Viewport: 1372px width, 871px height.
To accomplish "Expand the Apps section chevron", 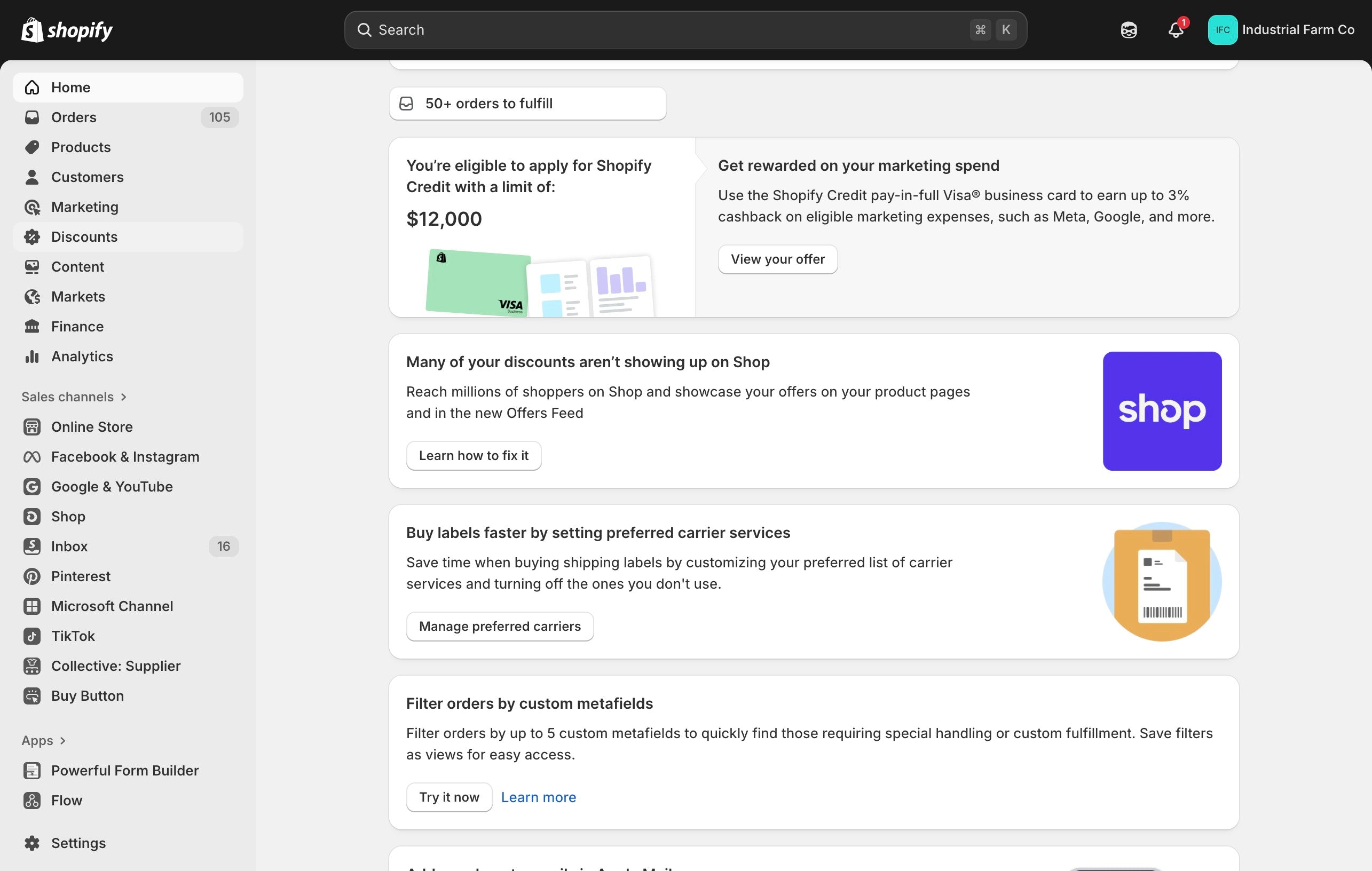I will tap(62, 740).
